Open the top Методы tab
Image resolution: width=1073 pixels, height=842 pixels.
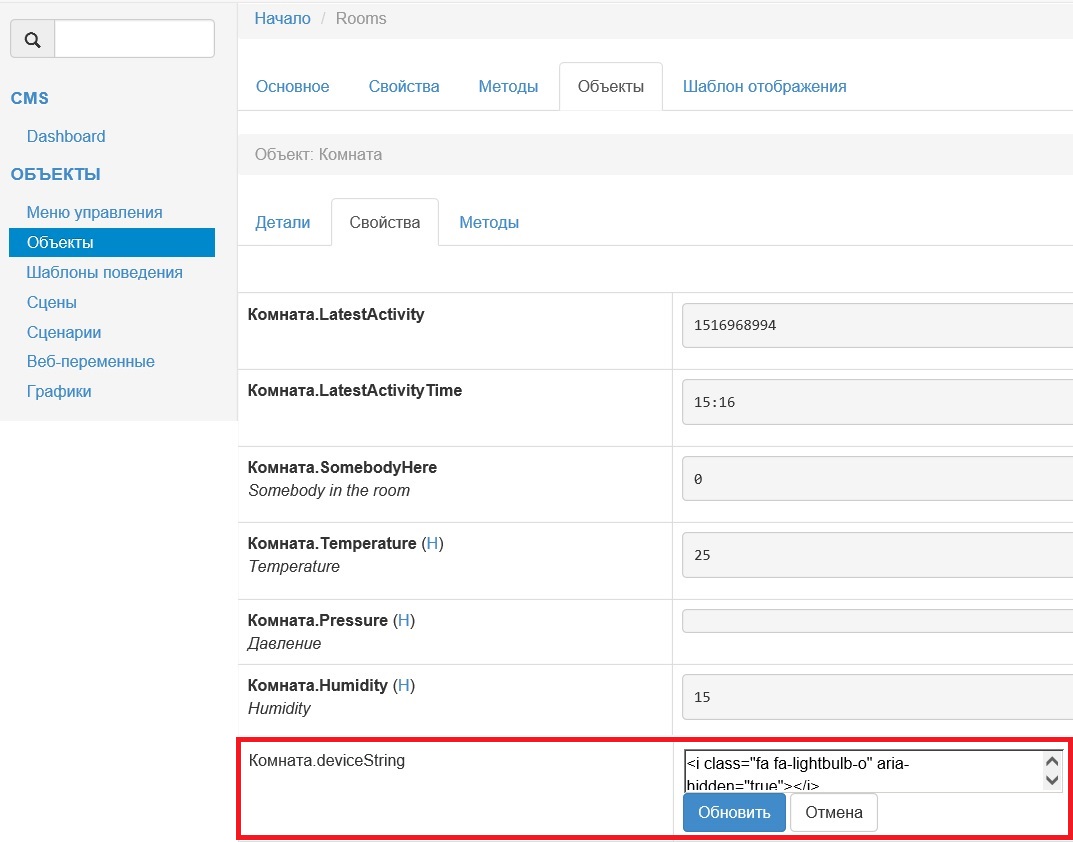point(508,87)
